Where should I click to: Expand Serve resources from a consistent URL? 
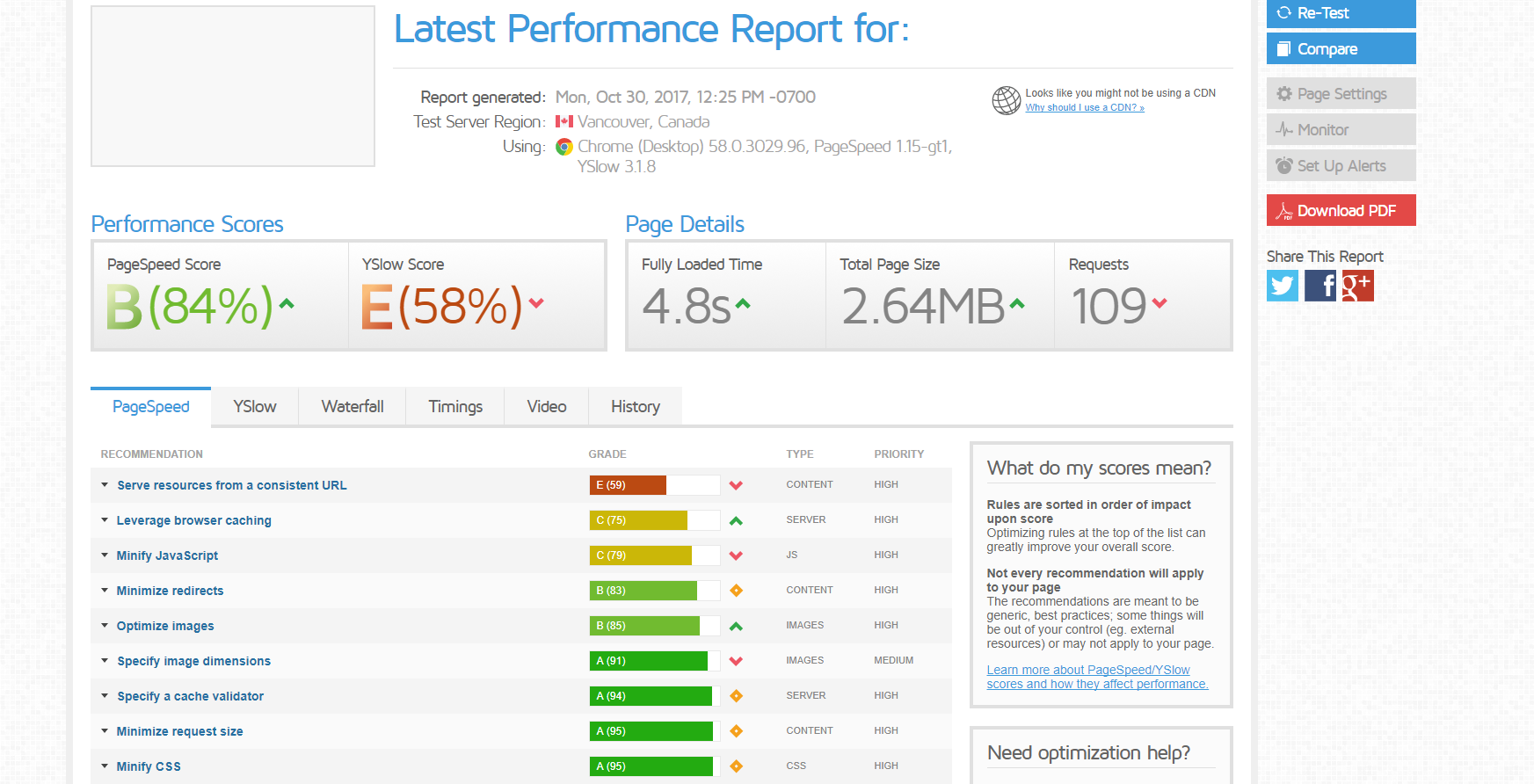232,485
